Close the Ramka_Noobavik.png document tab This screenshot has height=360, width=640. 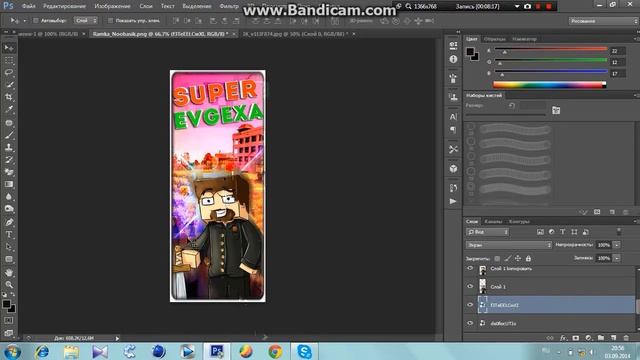(234, 34)
